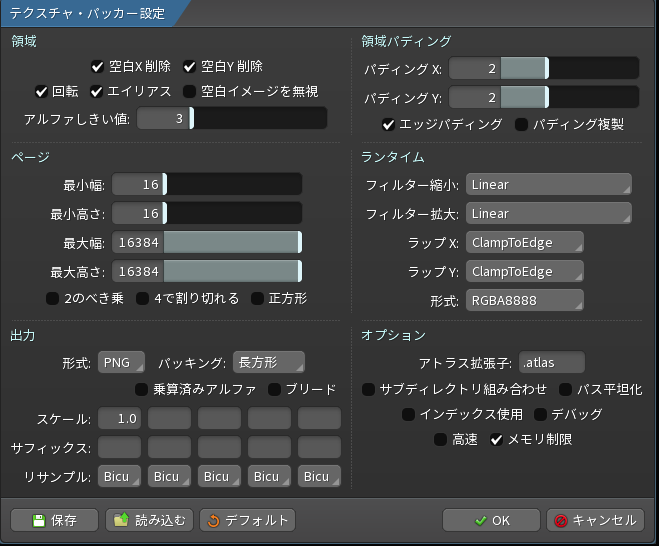Open the フィルター拡大 Linear dropdown
659x546 pixels.
click(x=548, y=214)
